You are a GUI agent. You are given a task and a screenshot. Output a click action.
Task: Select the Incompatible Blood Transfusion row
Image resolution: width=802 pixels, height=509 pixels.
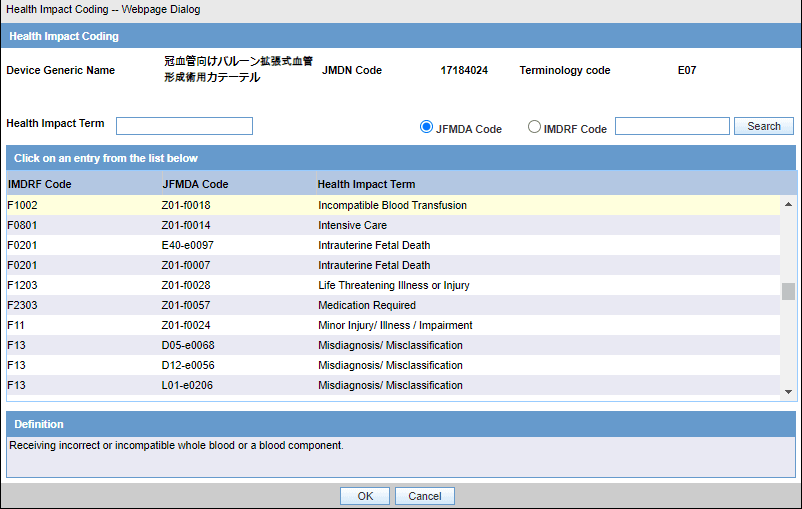[393, 205]
